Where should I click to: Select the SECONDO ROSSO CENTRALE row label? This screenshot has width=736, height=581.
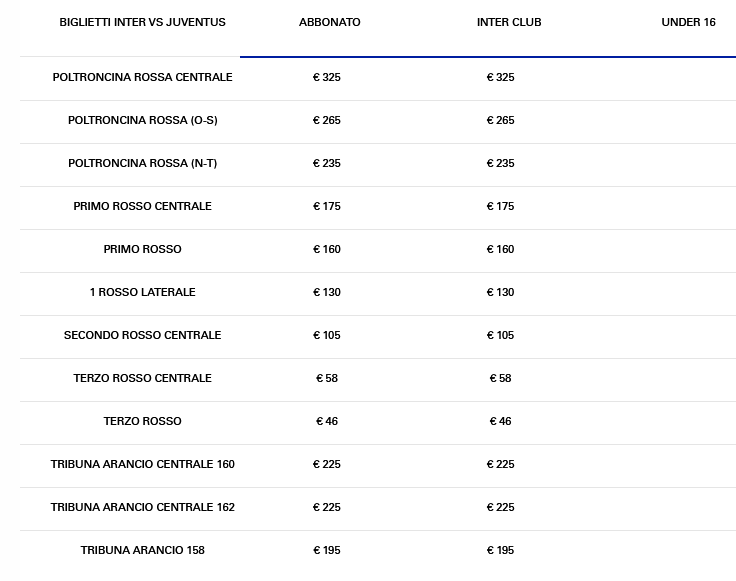click(x=142, y=335)
